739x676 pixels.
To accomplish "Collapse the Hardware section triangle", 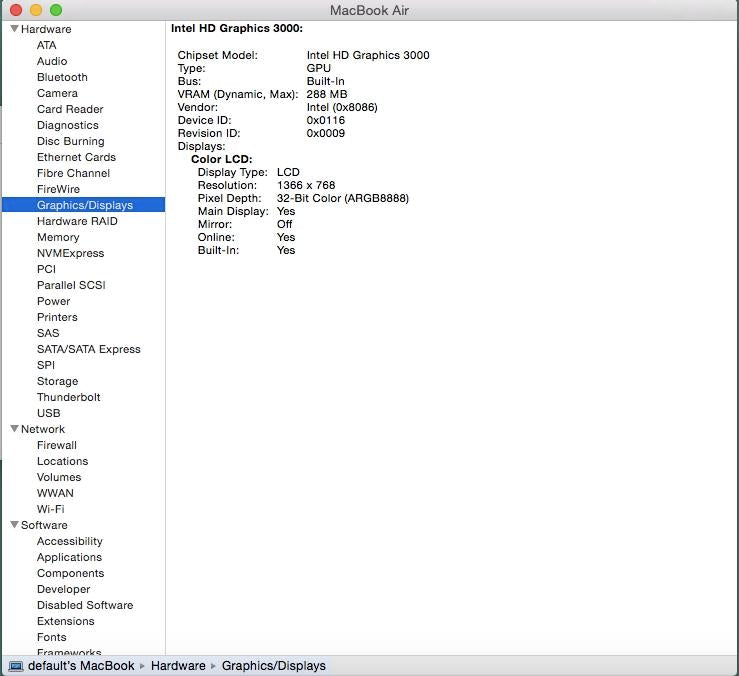I will click(14, 29).
